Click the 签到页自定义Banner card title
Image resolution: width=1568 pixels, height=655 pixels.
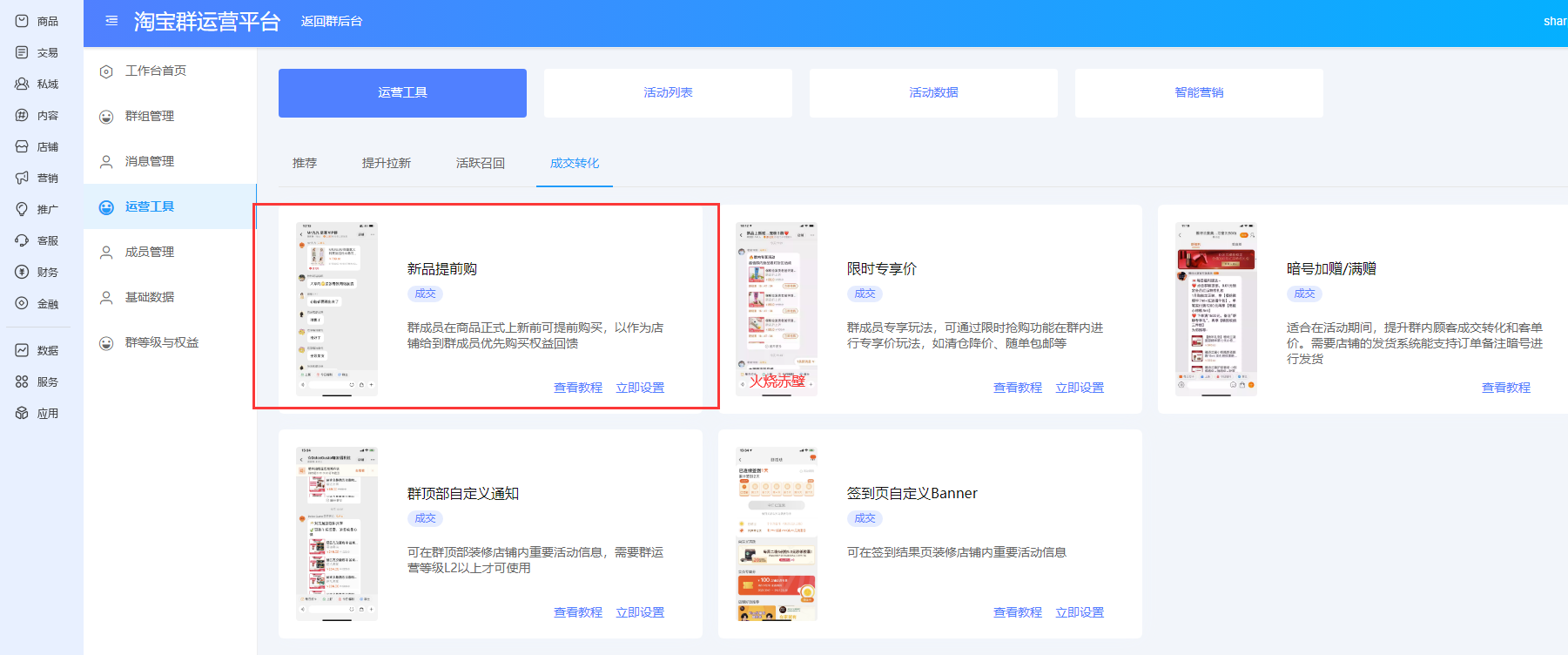point(912,494)
